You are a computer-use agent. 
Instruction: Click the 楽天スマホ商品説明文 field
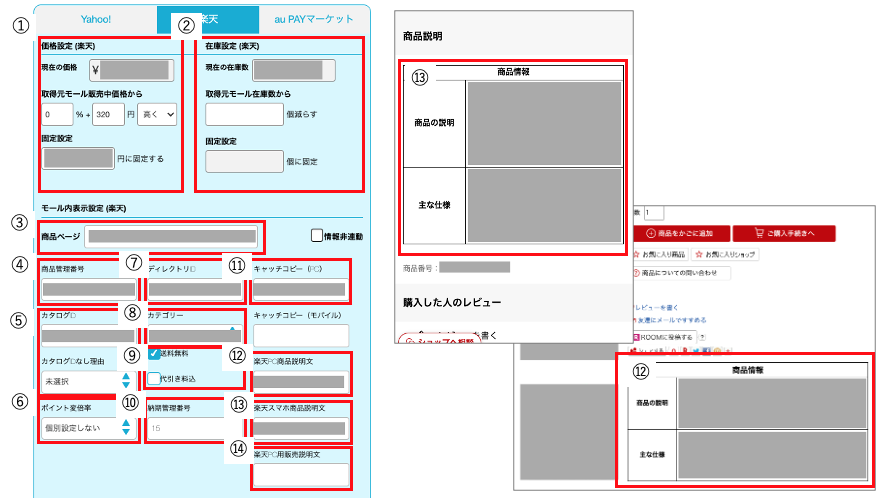[300, 429]
